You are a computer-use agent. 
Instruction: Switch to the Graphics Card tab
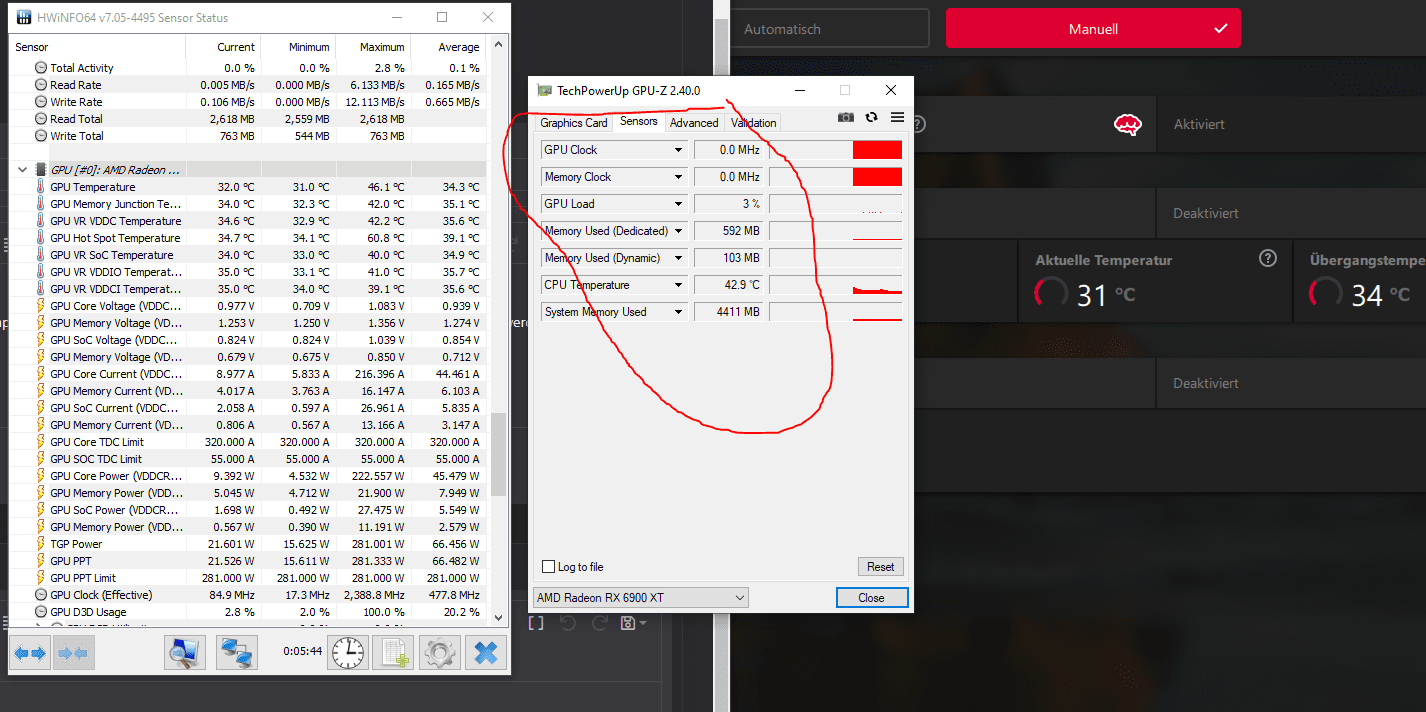[x=574, y=123]
